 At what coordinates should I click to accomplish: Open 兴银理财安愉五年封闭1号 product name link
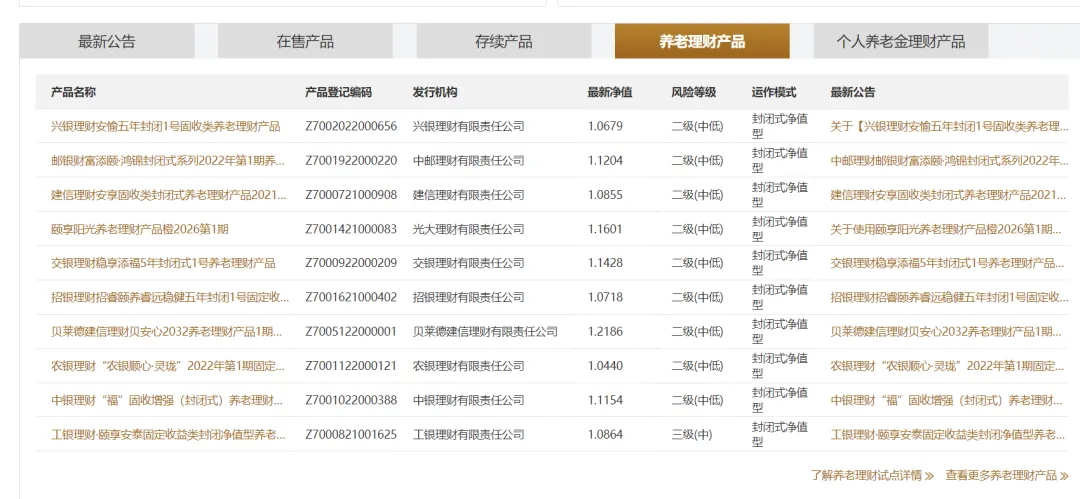pos(165,127)
